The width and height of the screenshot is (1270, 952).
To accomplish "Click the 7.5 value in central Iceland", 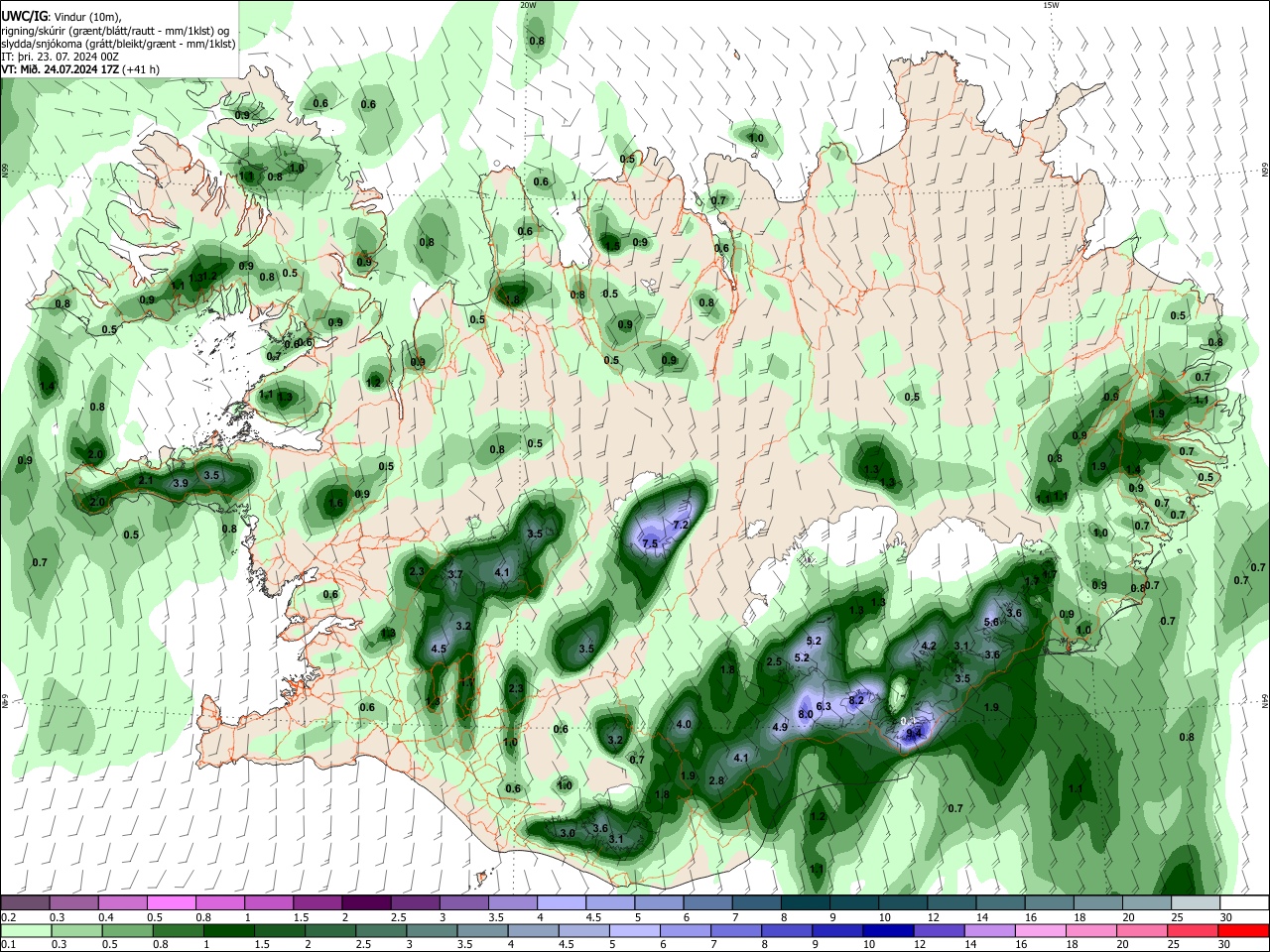I will tap(650, 544).
